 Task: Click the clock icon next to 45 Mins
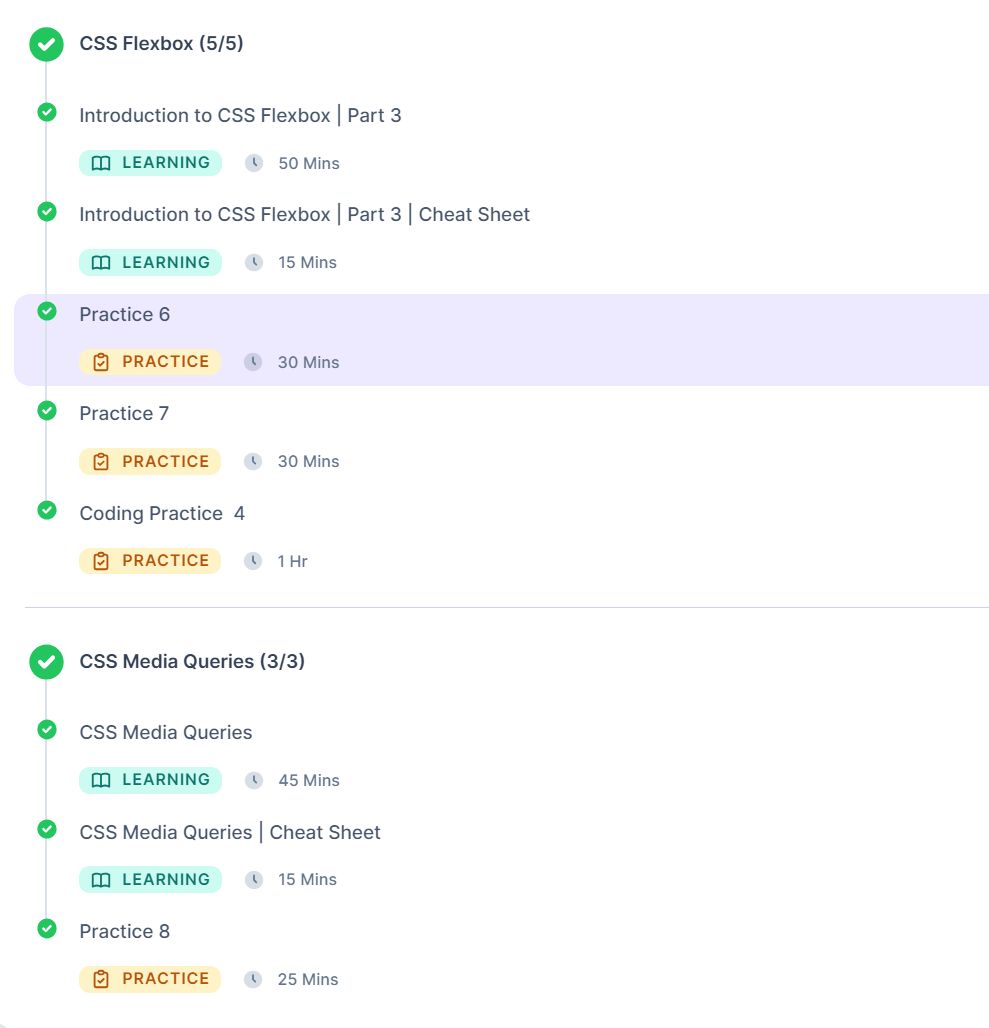(254, 780)
